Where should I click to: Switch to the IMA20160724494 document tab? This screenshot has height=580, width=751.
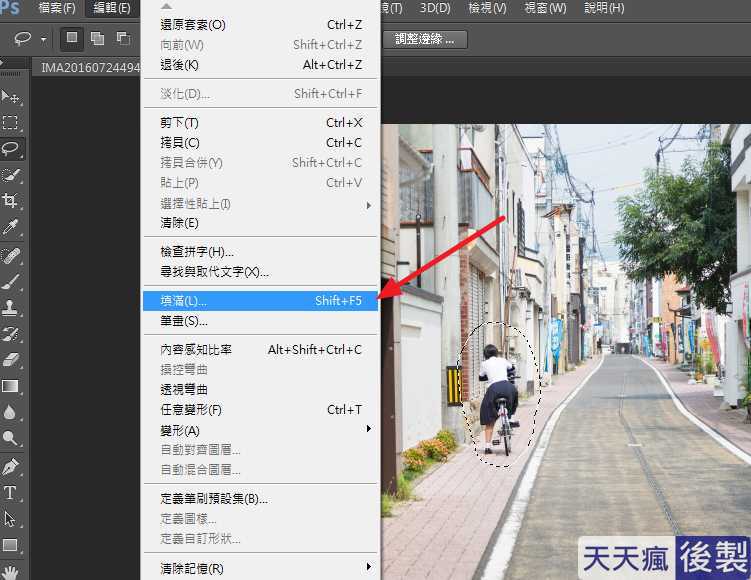86,67
